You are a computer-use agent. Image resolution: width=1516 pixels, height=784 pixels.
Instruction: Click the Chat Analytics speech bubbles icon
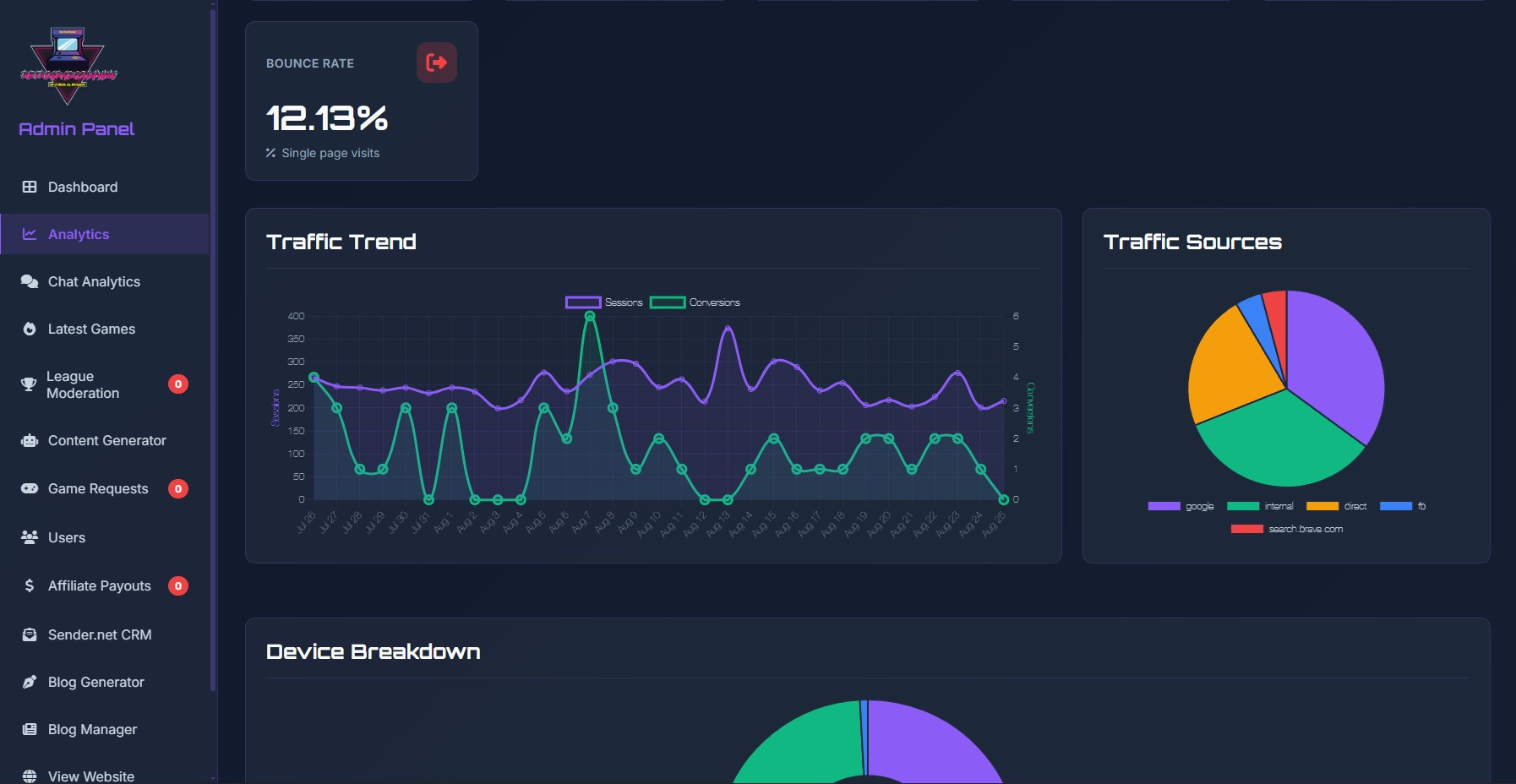[x=30, y=281]
